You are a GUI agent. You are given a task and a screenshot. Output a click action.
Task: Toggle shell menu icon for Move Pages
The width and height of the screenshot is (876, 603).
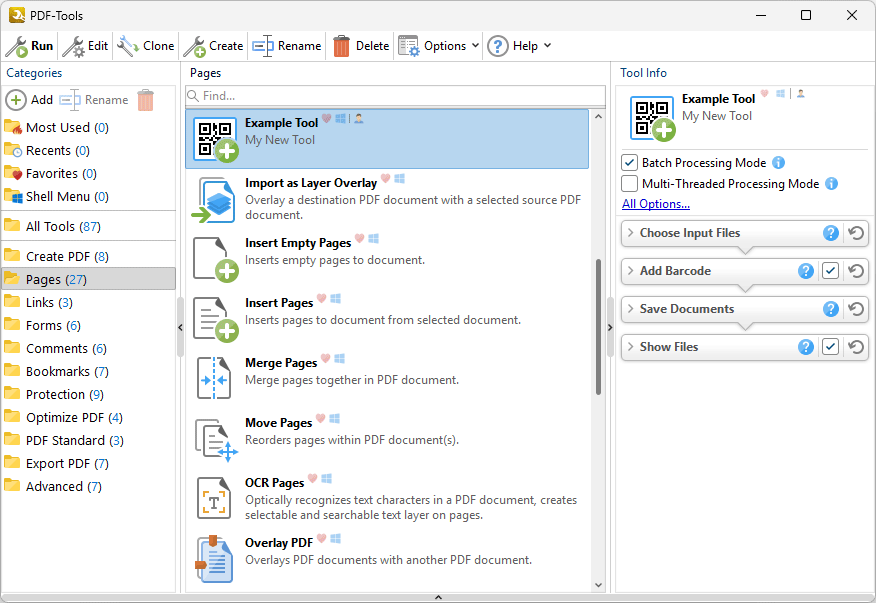335,418
